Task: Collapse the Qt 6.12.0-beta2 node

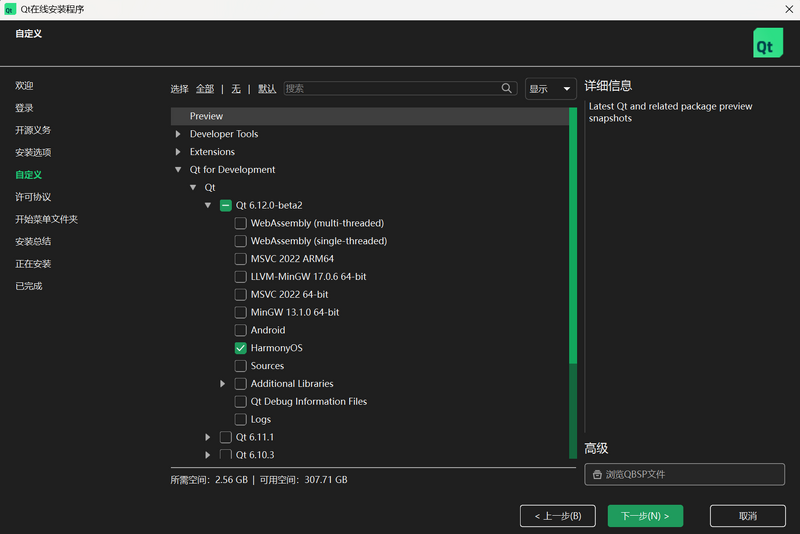Action: point(208,205)
